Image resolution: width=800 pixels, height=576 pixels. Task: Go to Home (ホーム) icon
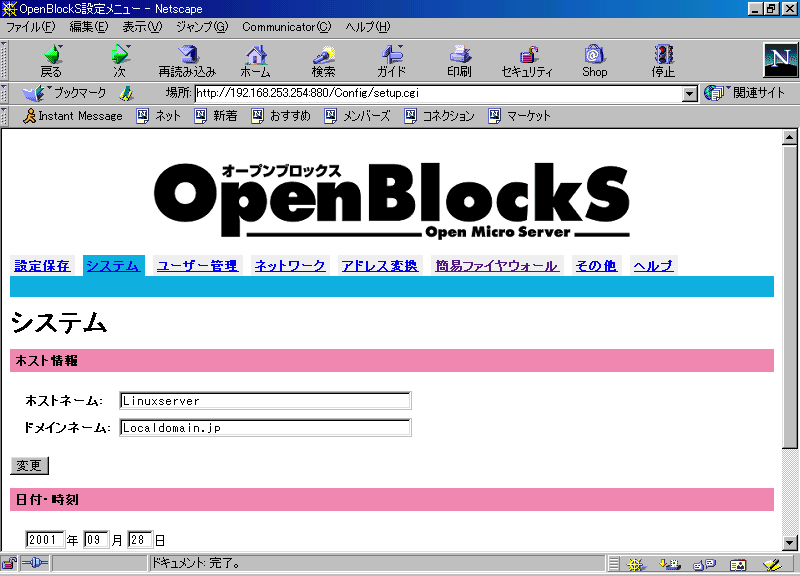[256, 60]
